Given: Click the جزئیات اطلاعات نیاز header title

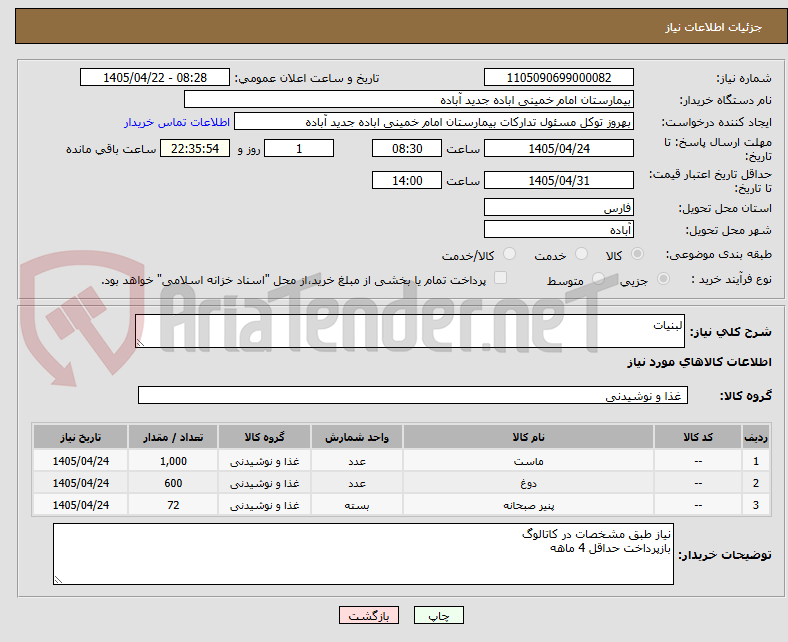Looking at the screenshot, I should coord(714,27).
